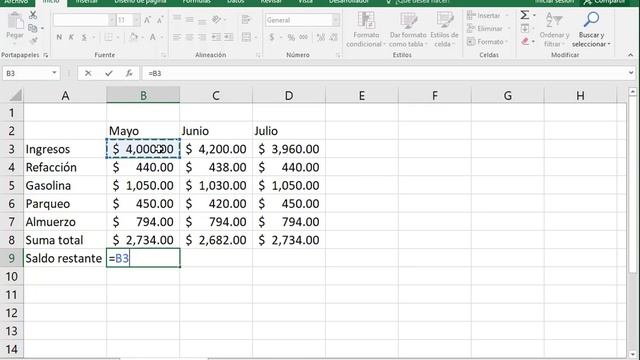Click the Format Painter brush icon
The height and width of the screenshot is (360, 640).
33,40
